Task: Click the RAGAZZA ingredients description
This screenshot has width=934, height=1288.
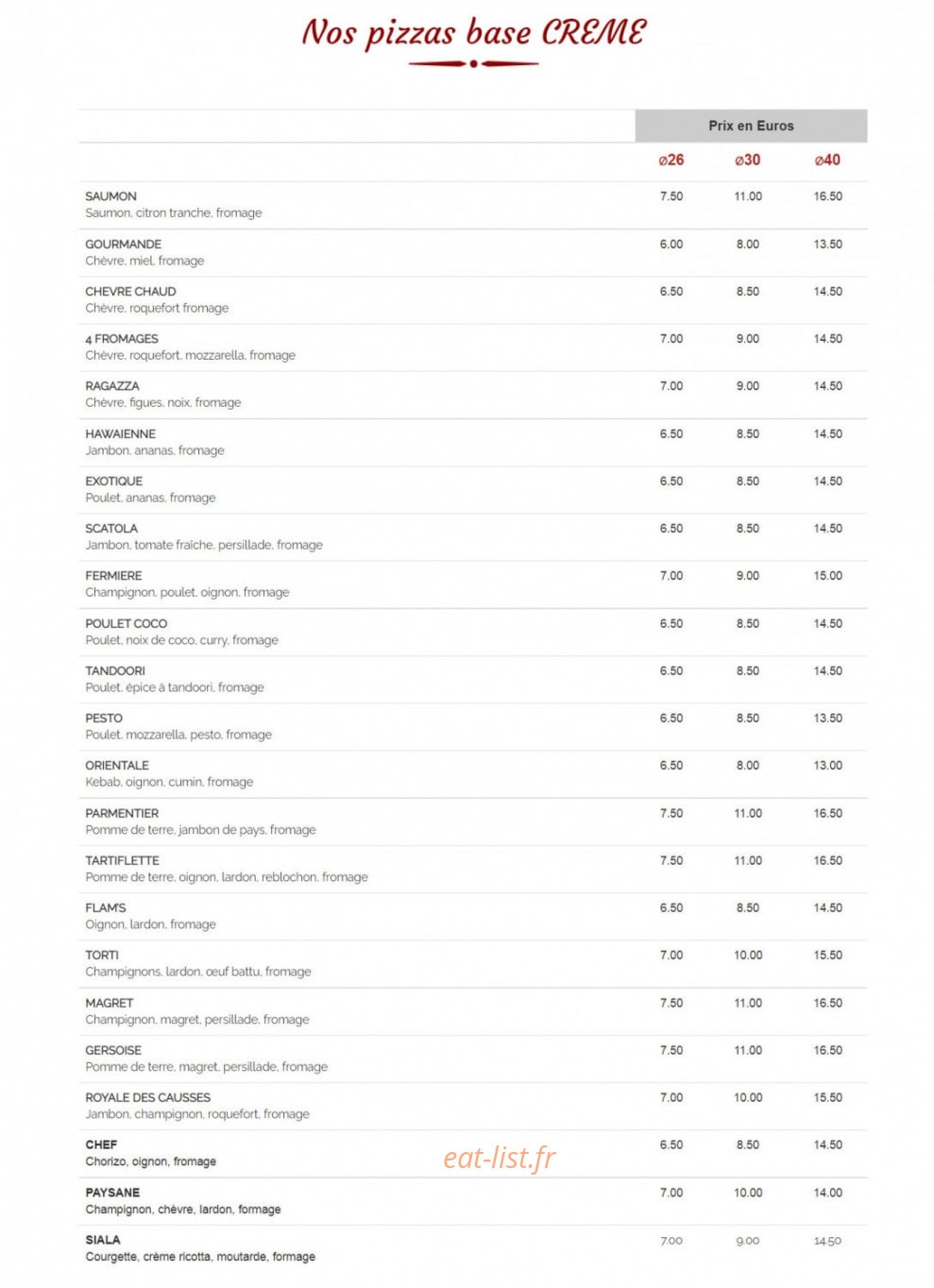Action: [163, 402]
